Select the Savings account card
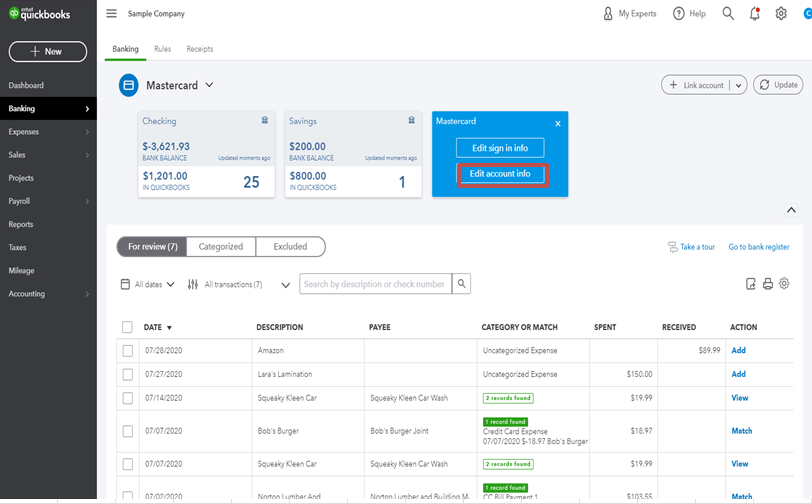The width and height of the screenshot is (812, 504). (x=353, y=154)
